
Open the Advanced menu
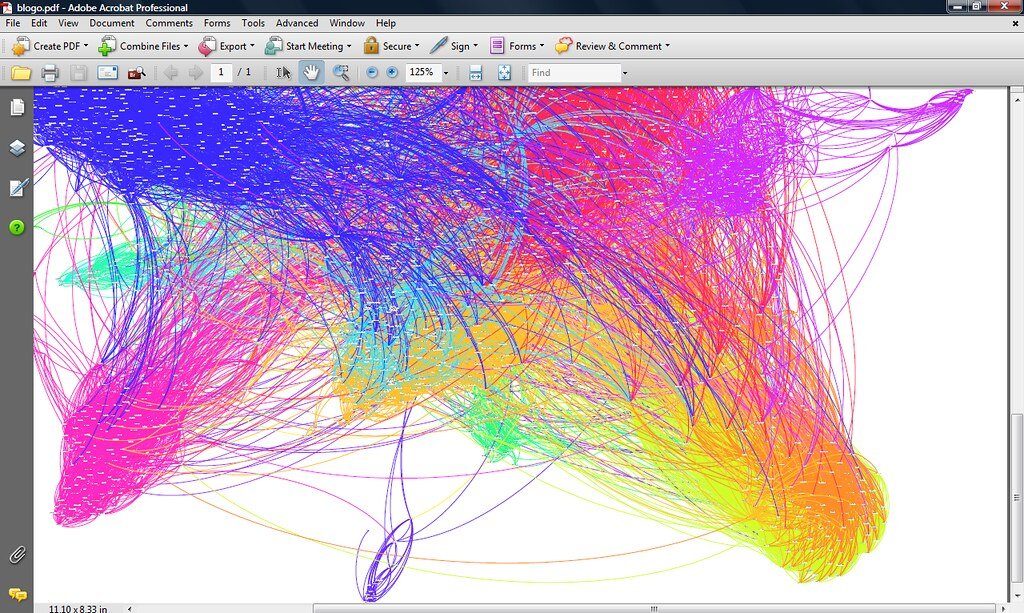(x=296, y=23)
